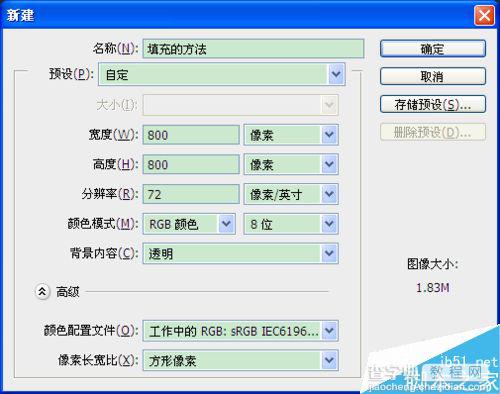Viewport: 500px width, 394px height.
Task: Click the 名称 input field
Action: (253, 49)
